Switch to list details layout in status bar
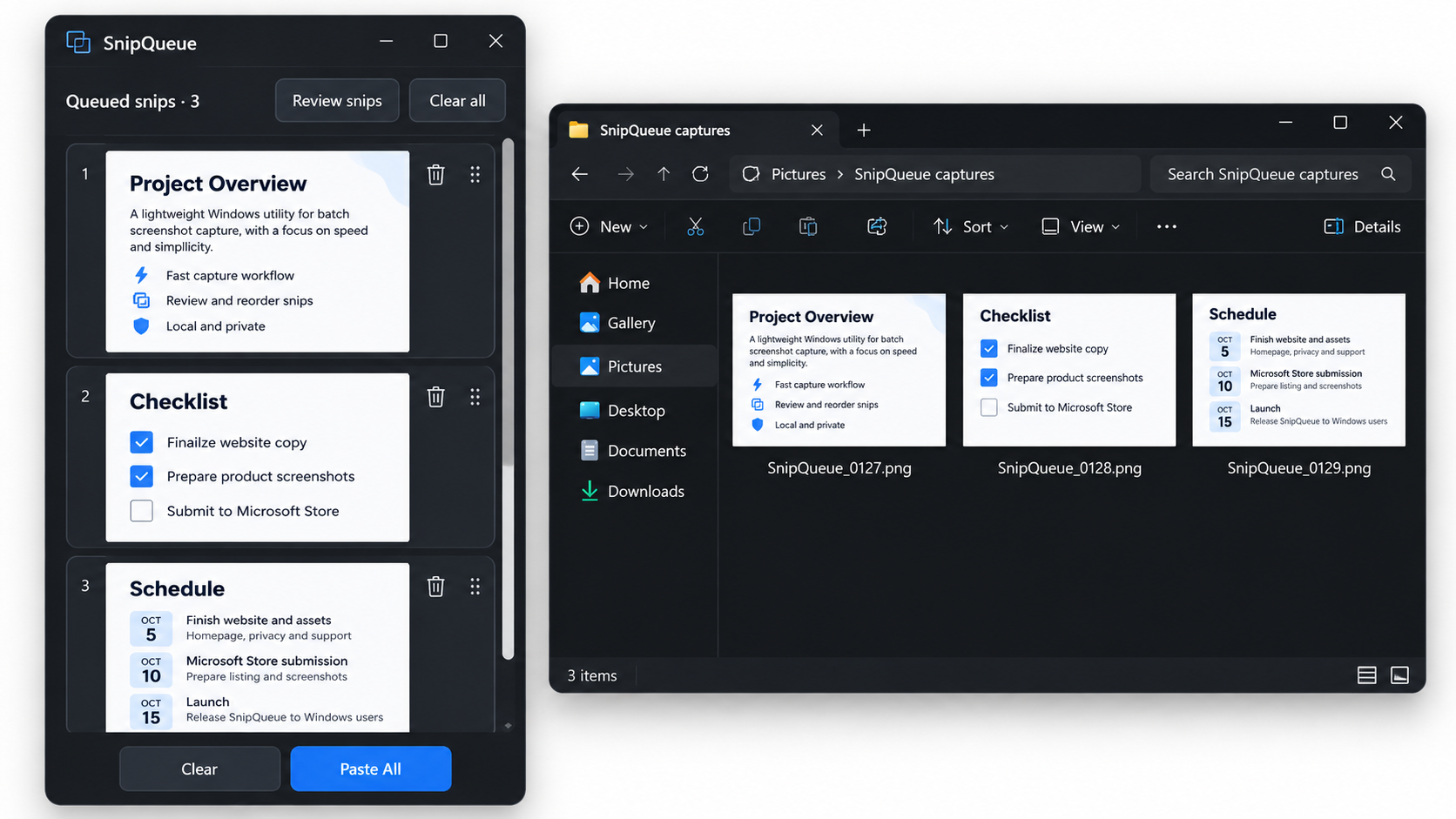Screen dimensions: 1456x819 click(1367, 675)
